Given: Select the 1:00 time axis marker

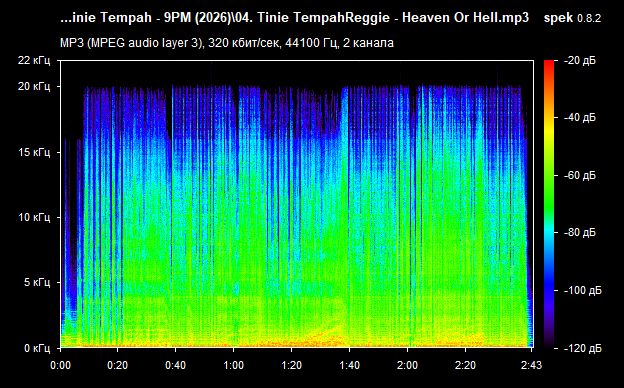Looking at the screenshot, I should (234, 365).
